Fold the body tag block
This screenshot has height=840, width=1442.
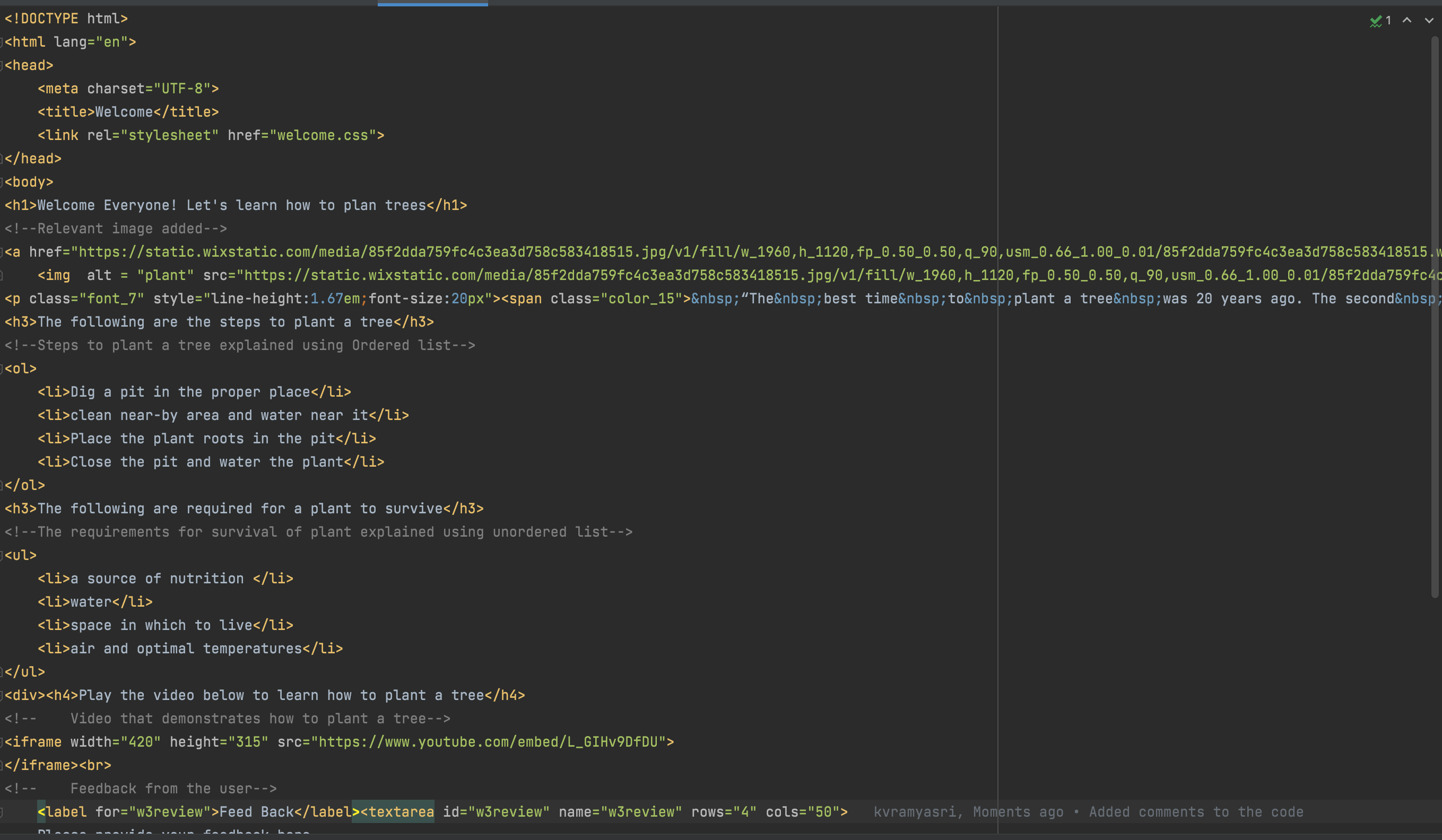(x=2, y=182)
